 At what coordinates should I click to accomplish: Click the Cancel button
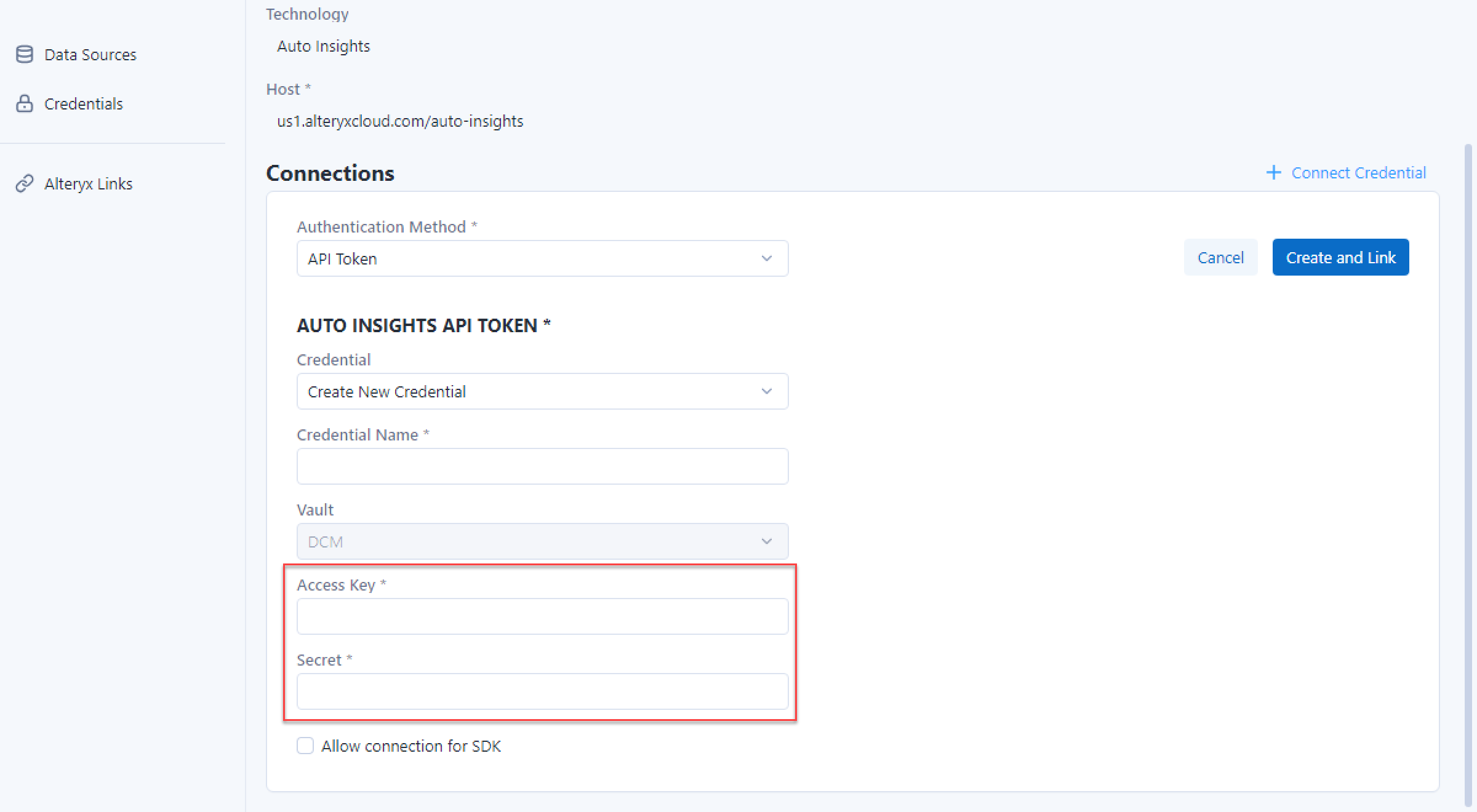[1220, 257]
